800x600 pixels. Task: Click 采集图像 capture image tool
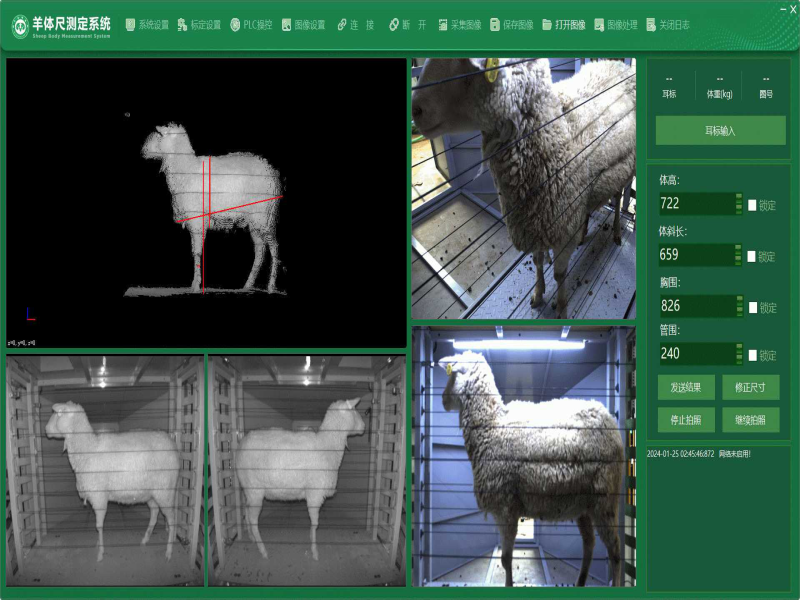tap(459, 24)
